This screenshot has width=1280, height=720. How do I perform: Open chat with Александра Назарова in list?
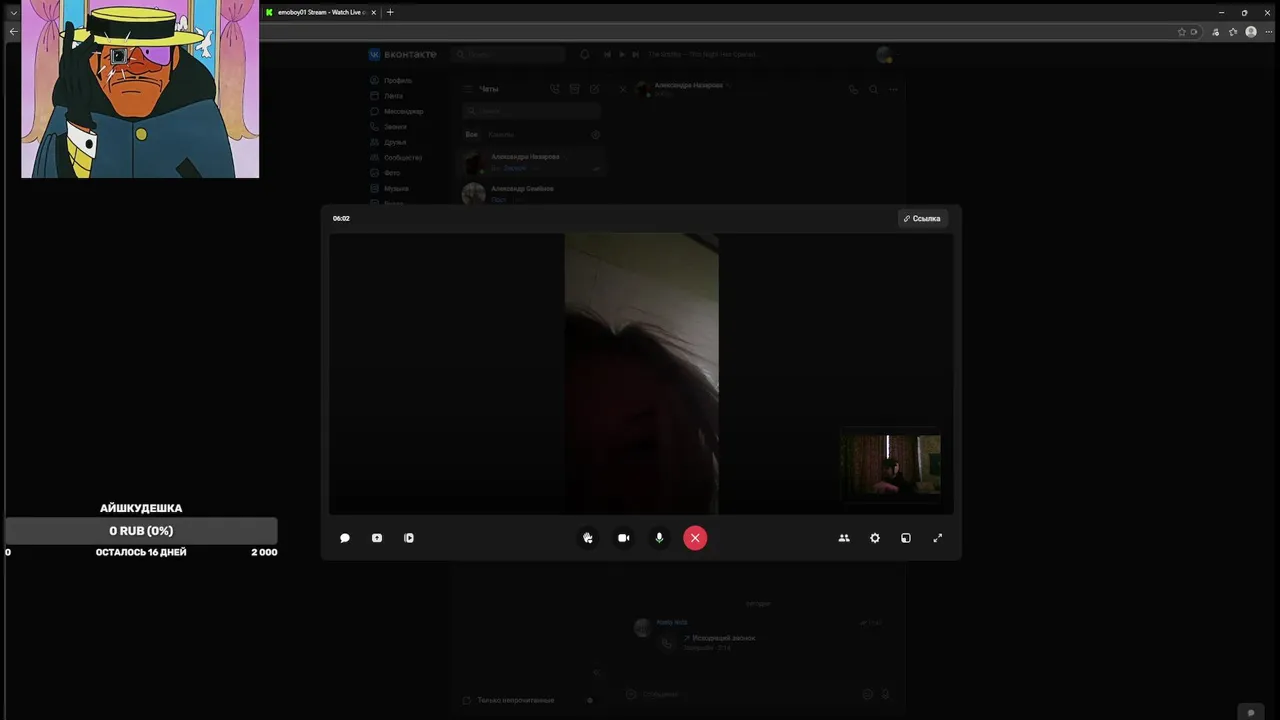pyautogui.click(x=532, y=162)
